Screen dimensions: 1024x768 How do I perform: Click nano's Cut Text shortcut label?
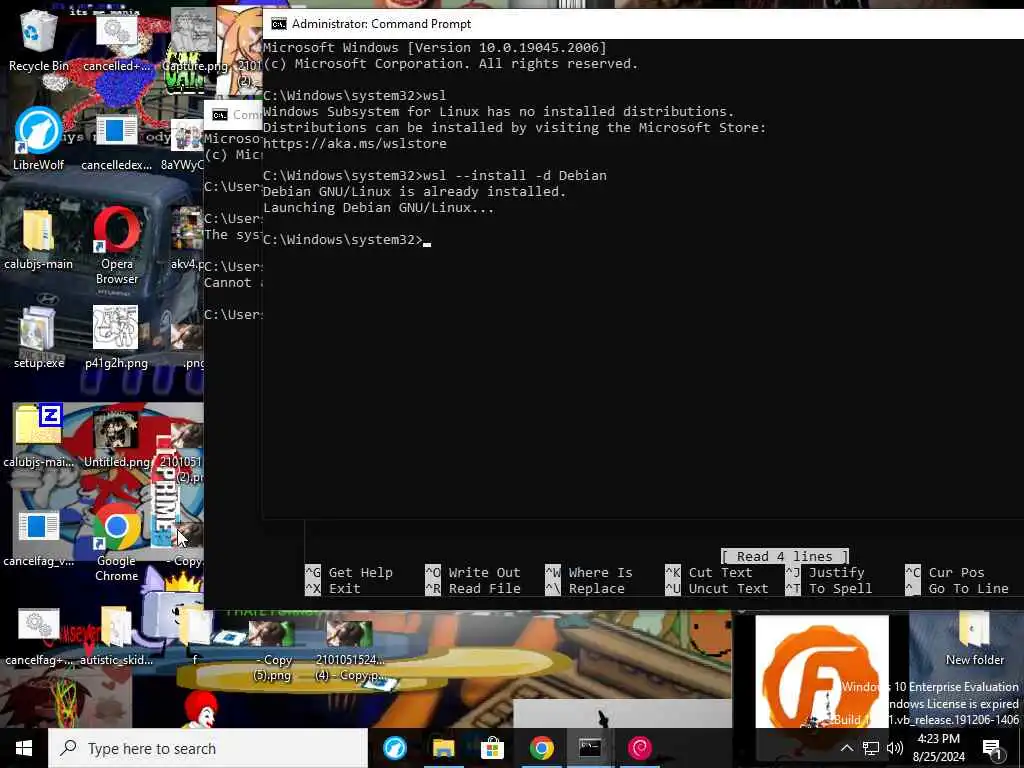(720, 573)
